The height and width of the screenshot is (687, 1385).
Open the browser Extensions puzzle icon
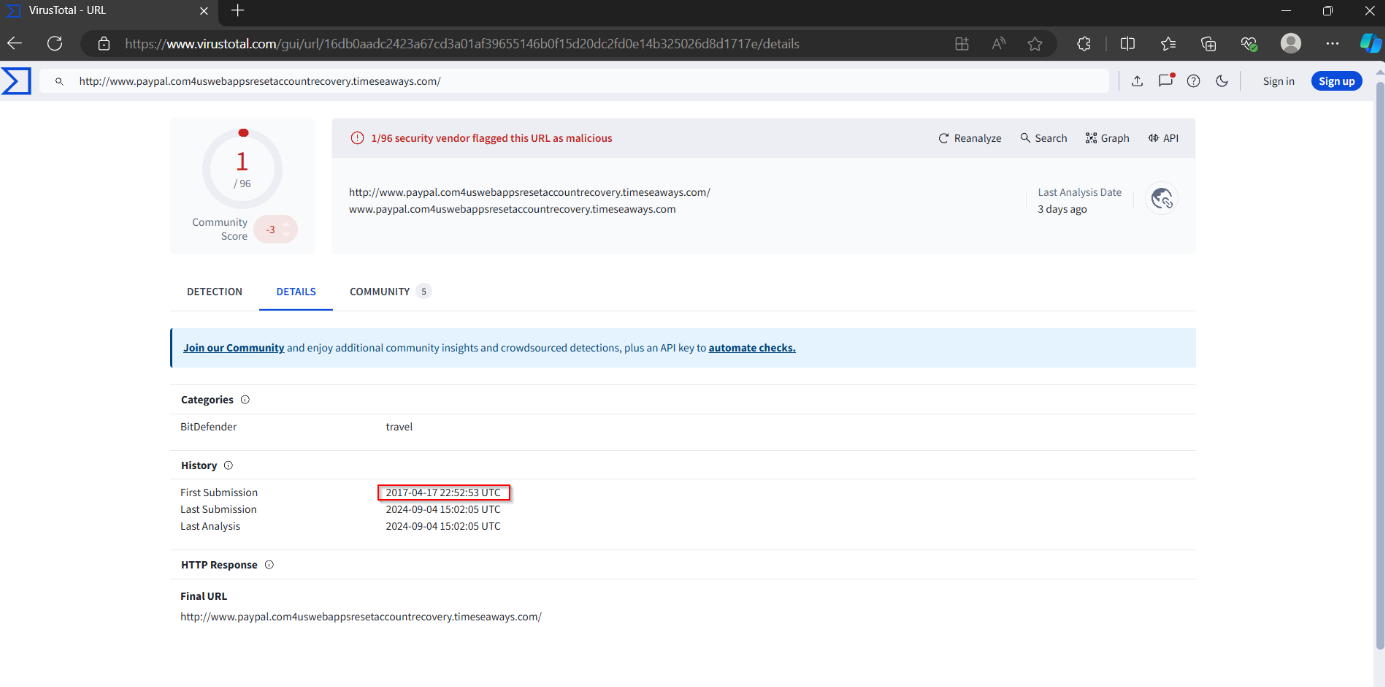point(1084,44)
